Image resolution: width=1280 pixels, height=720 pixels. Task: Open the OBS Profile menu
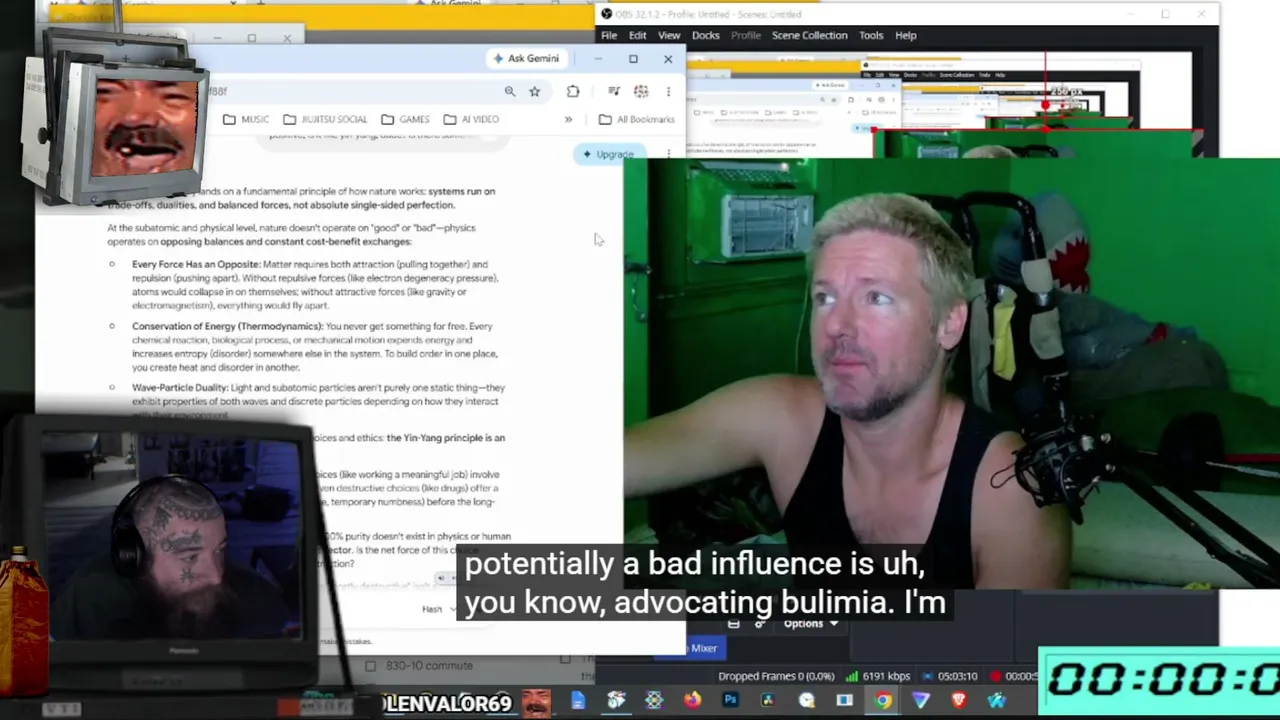[746, 35]
